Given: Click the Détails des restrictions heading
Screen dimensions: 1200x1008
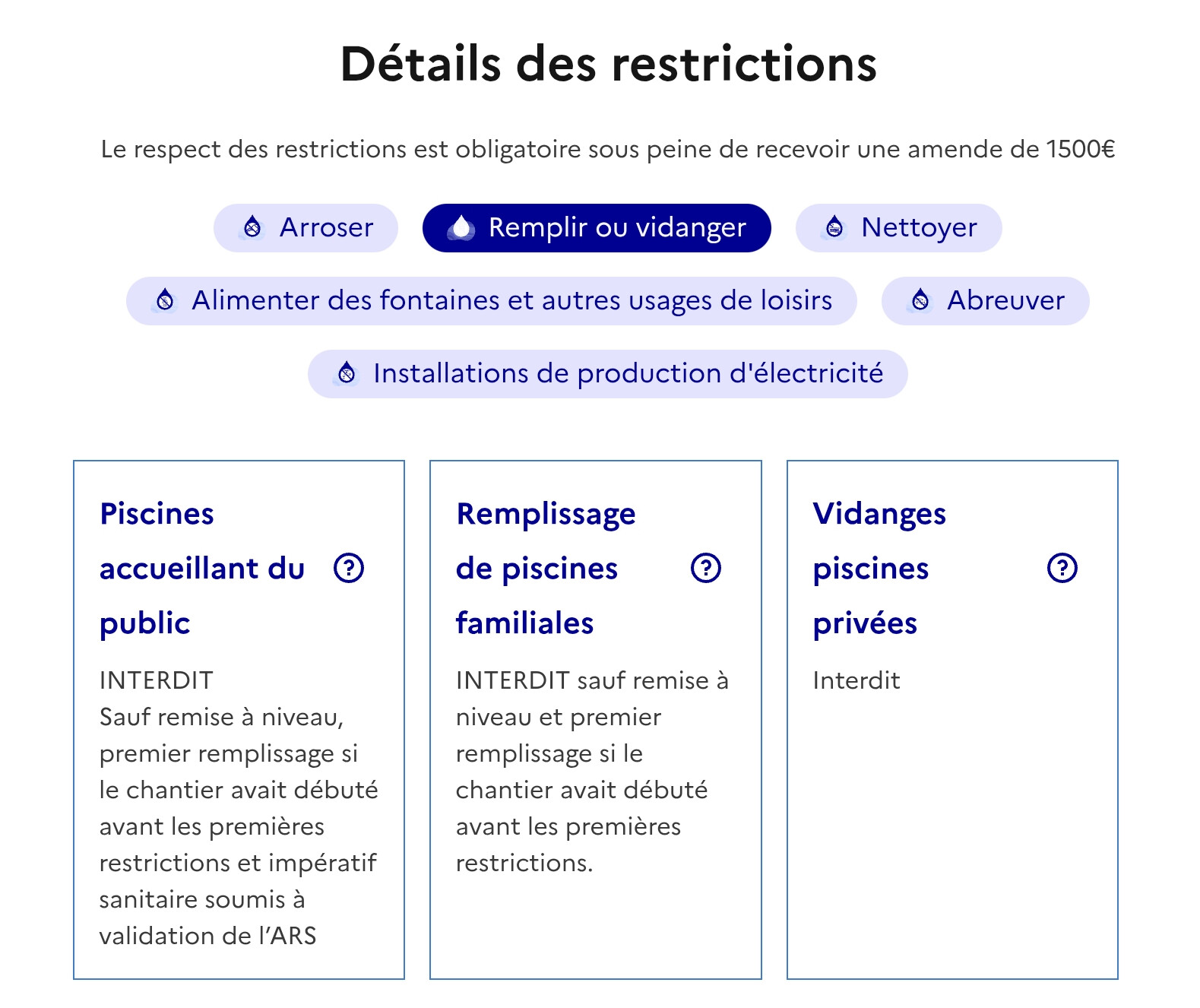Looking at the screenshot, I should (608, 64).
